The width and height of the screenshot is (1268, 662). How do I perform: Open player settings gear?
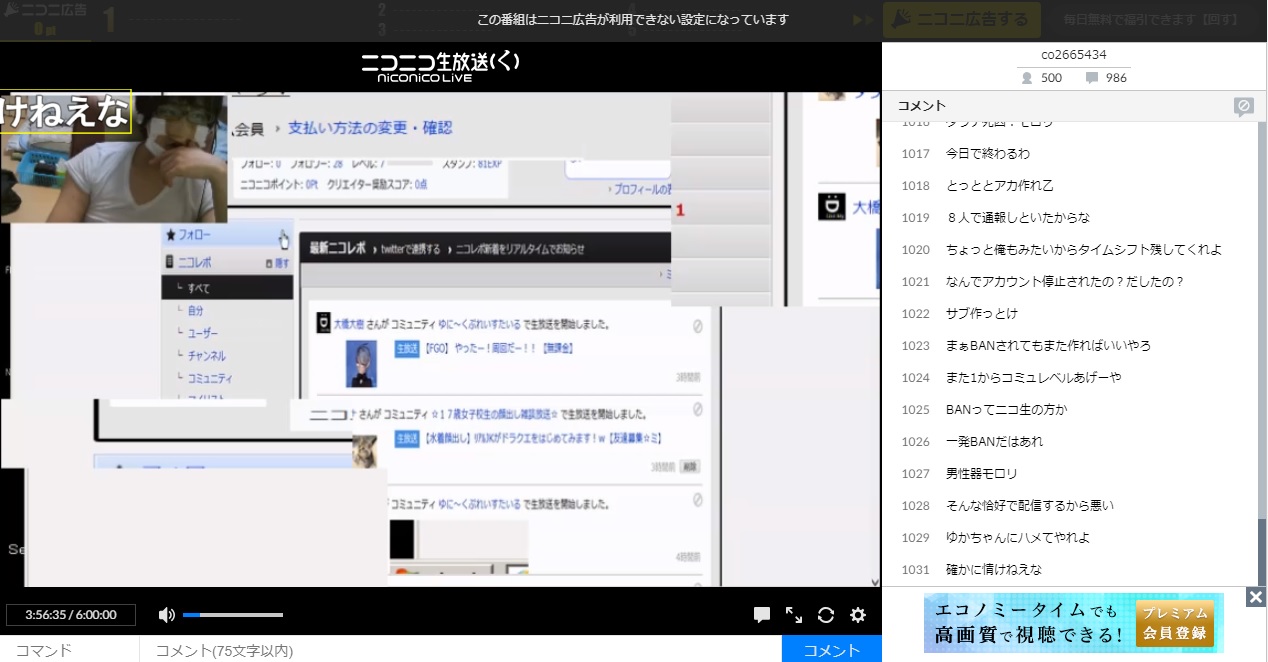[858, 615]
